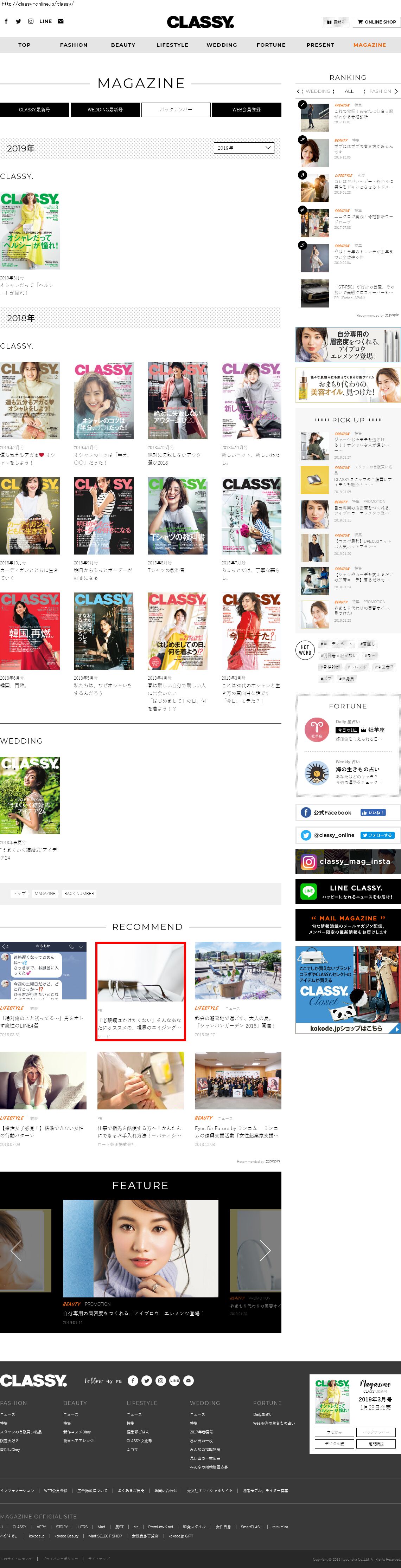Viewport: 401px width, 1568px height.
Task: Open the FORTUNE menu item in the navigation bar
Action: (x=270, y=45)
